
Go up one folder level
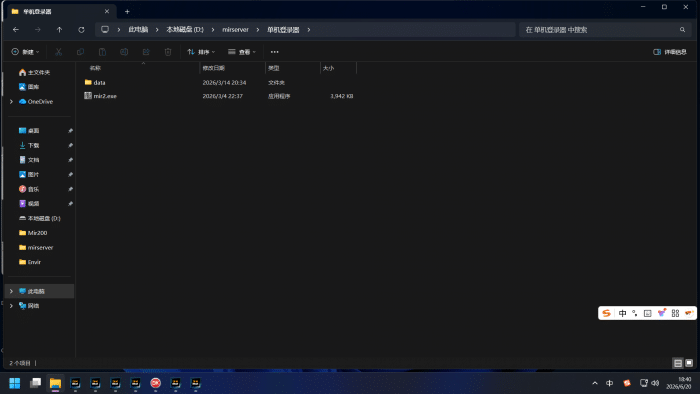point(59,29)
